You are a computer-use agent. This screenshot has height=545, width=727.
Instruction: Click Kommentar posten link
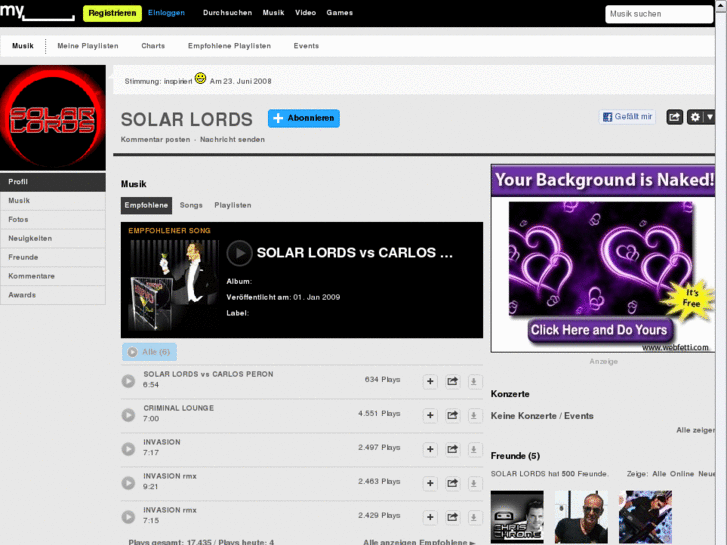pyautogui.click(x=155, y=140)
